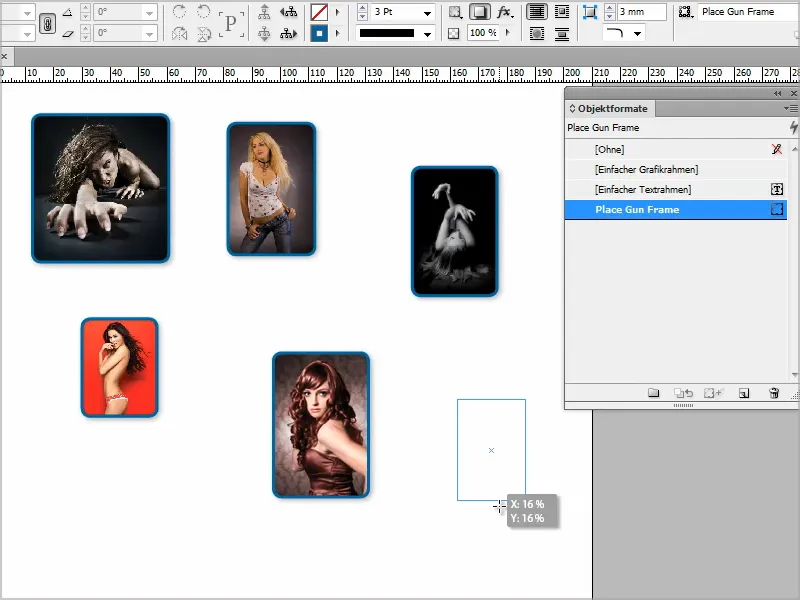This screenshot has width=800, height=600.
Task: Toggle the drop shadow button
Action: (x=480, y=12)
